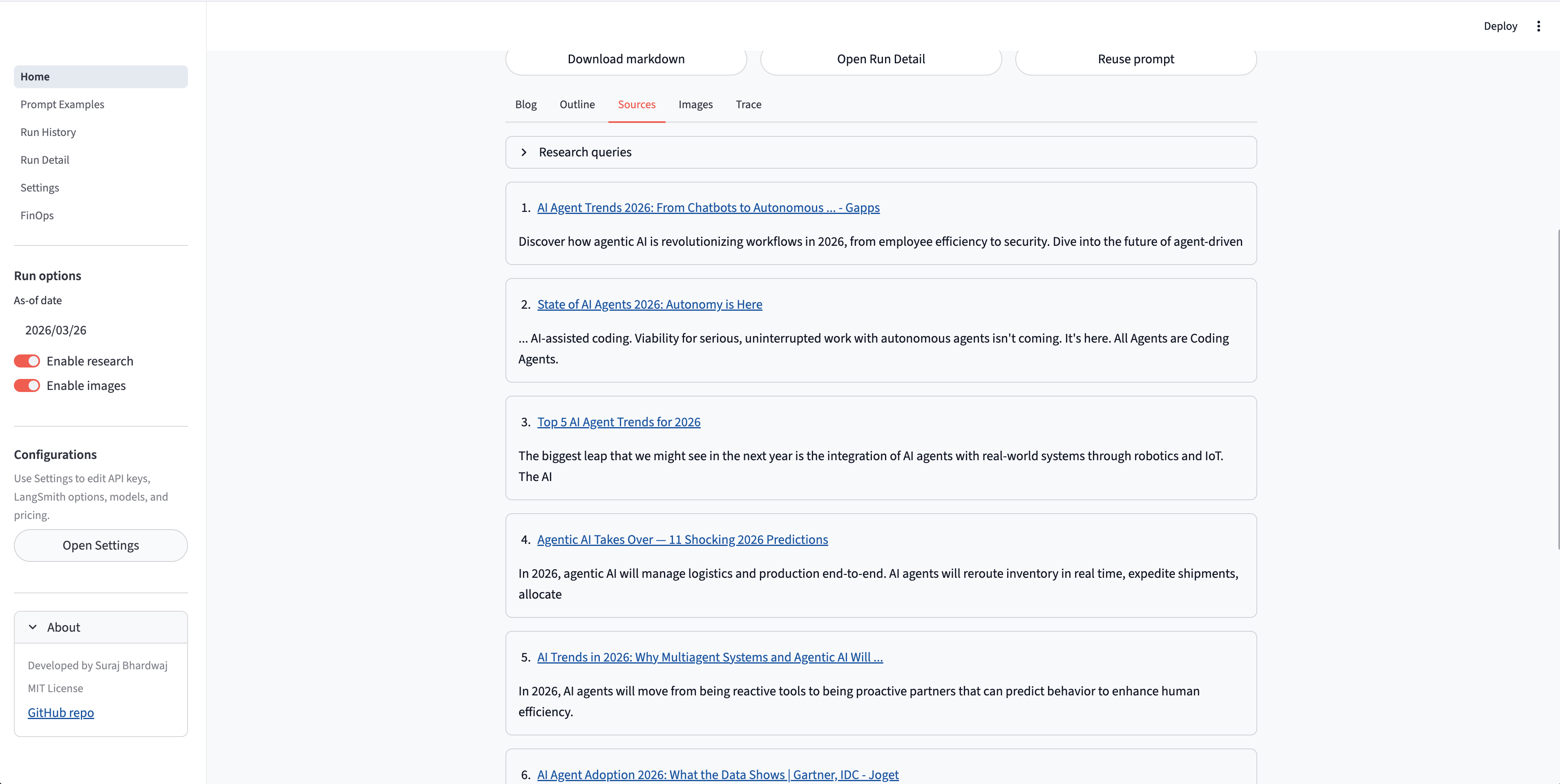
Task: Toggle the Enable research switch
Action: pyautogui.click(x=27, y=361)
